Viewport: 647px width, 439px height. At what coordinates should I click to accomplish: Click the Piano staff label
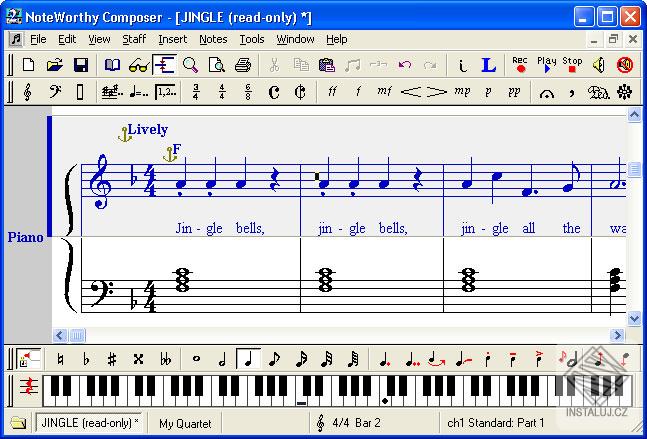pyautogui.click(x=25, y=237)
